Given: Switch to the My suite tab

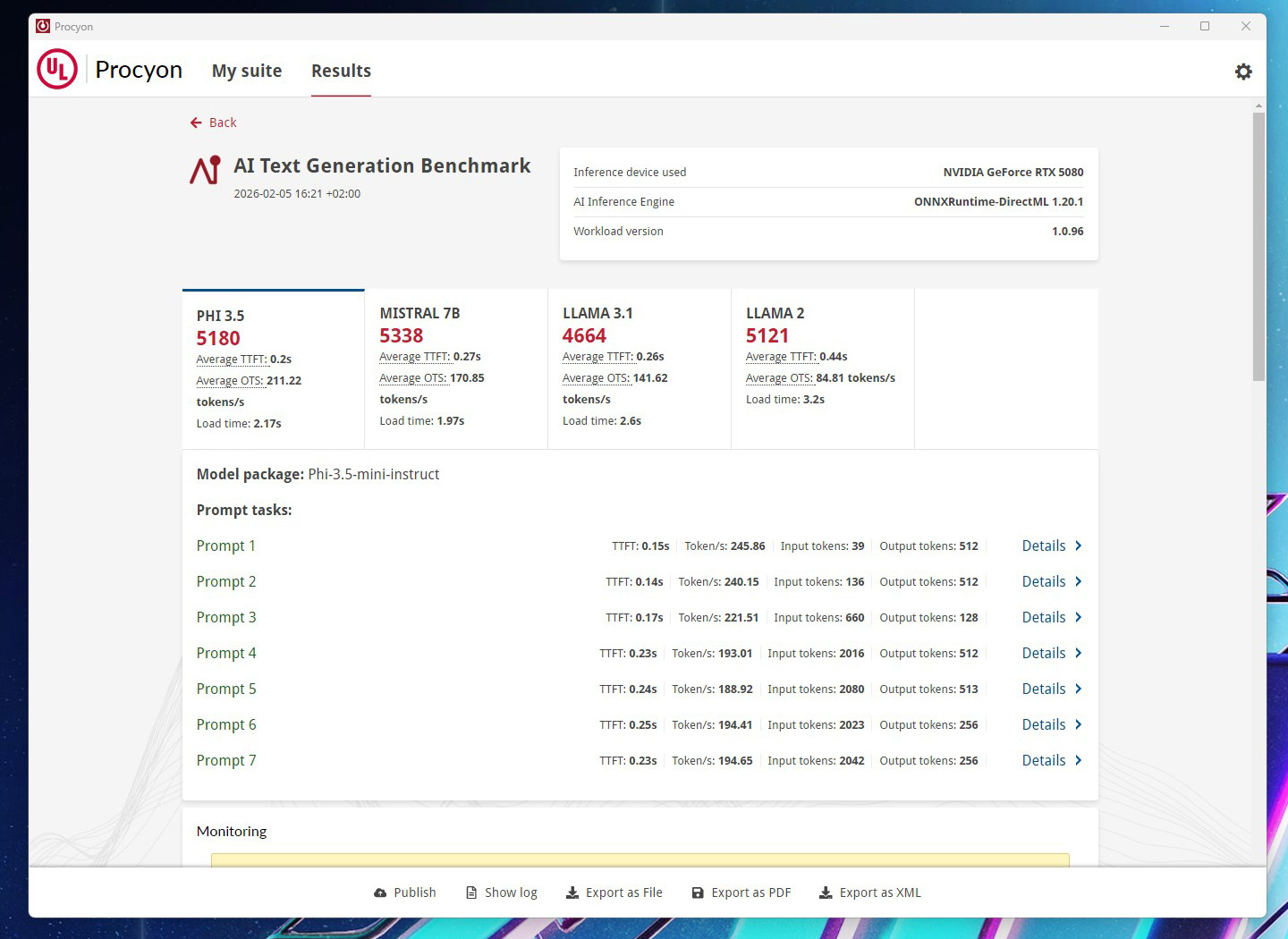Looking at the screenshot, I should point(247,71).
